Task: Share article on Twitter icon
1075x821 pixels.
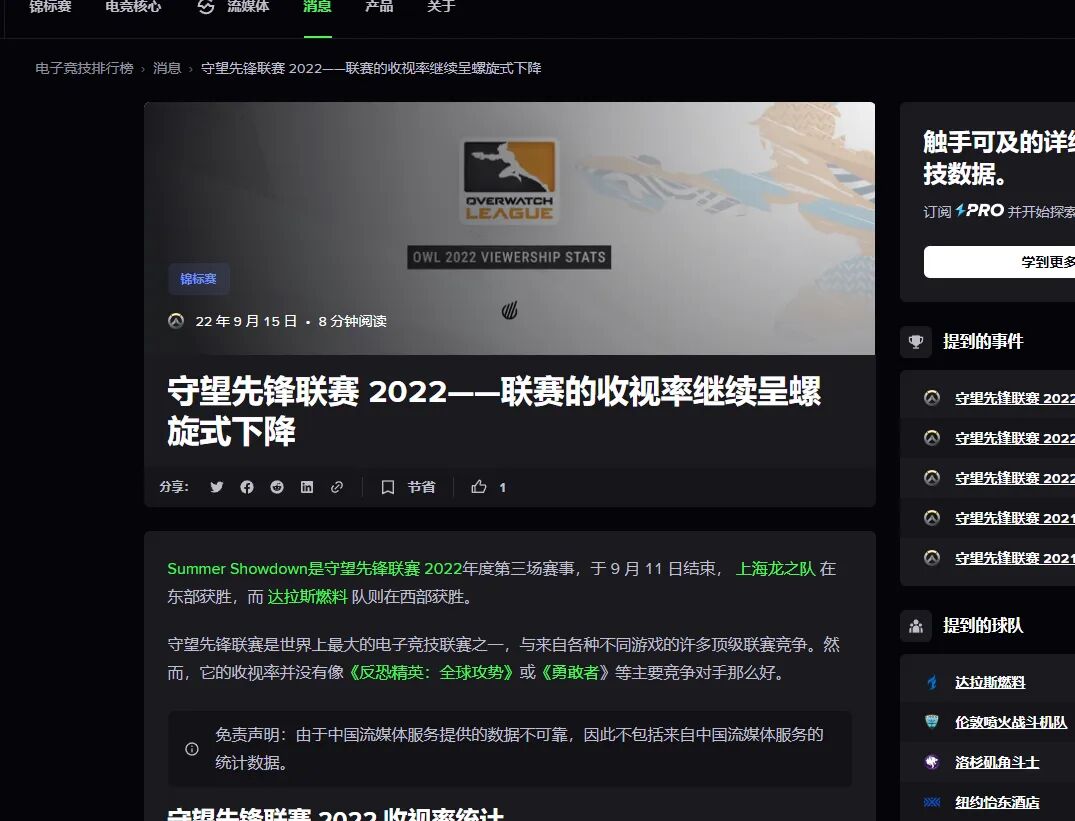Action: (217, 487)
